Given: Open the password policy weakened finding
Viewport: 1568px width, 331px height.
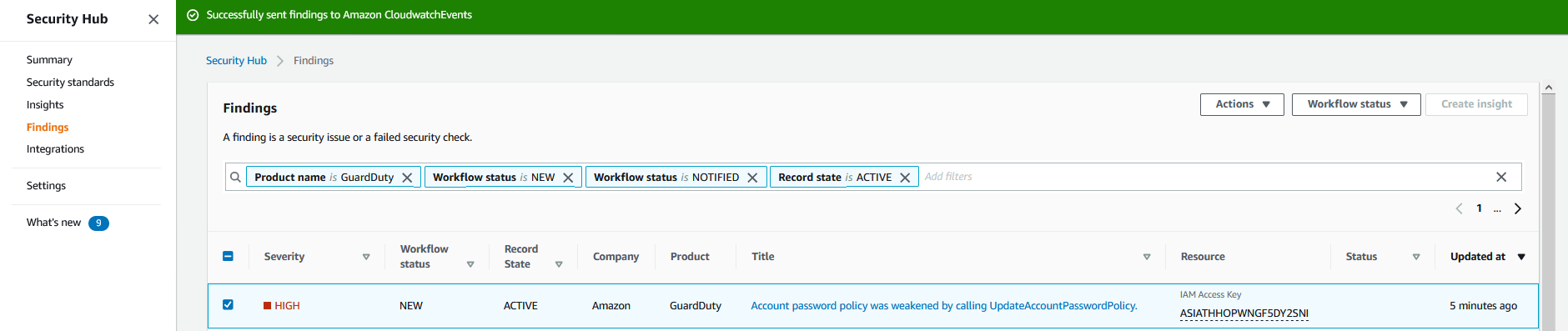Looking at the screenshot, I should (x=944, y=306).
